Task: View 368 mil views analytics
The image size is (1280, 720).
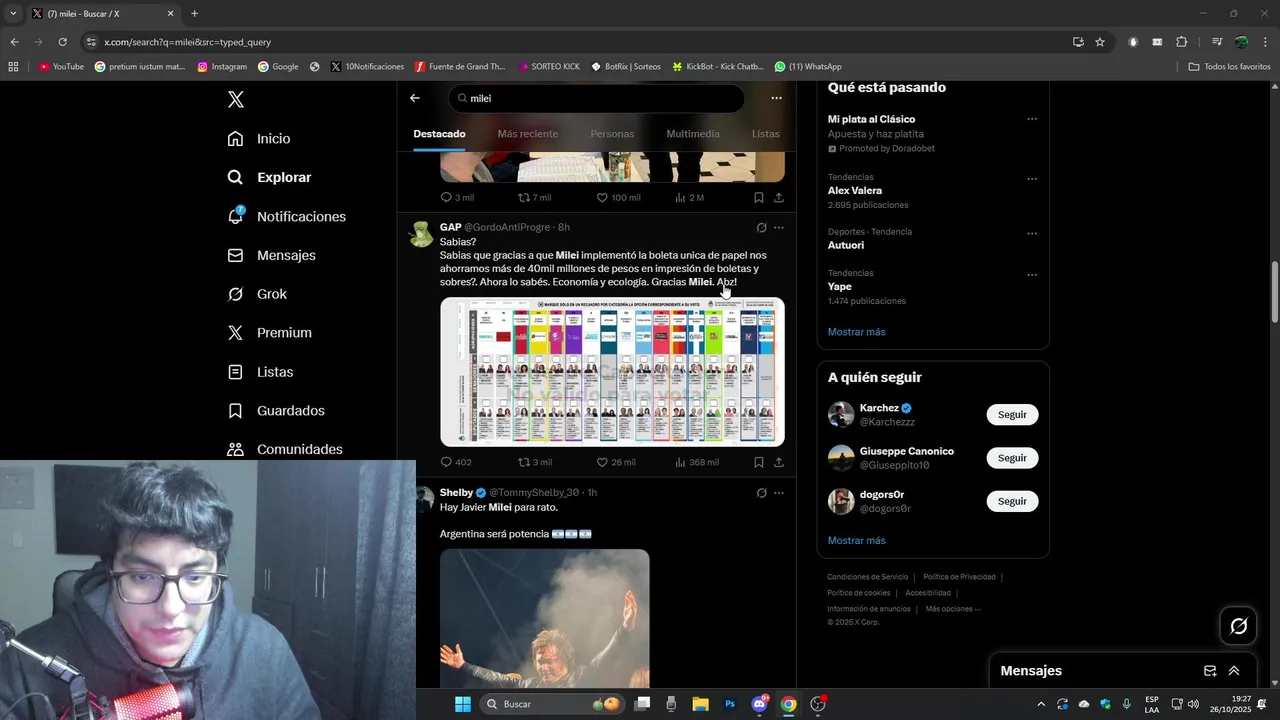Action: [x=696, y=462]
